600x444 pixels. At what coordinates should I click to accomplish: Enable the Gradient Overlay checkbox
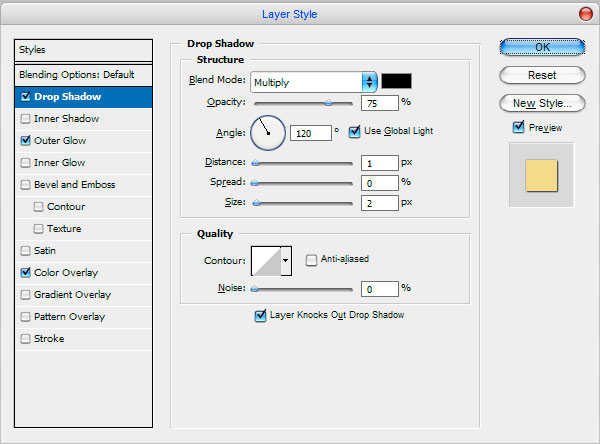point(26,295)
